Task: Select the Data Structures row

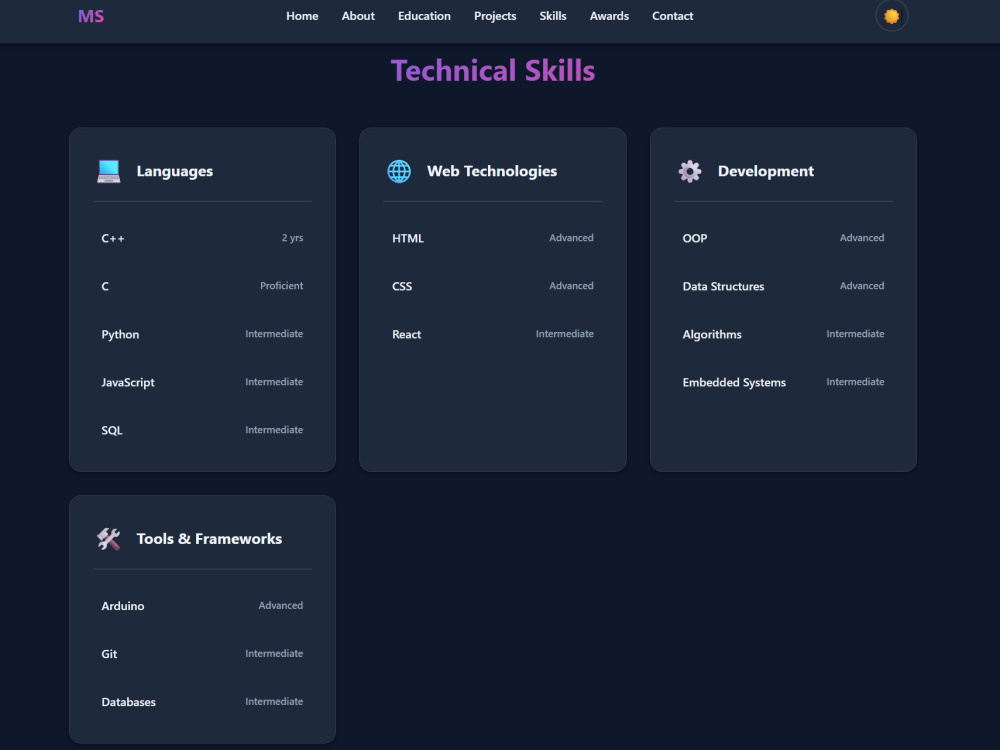Action: 783,286
